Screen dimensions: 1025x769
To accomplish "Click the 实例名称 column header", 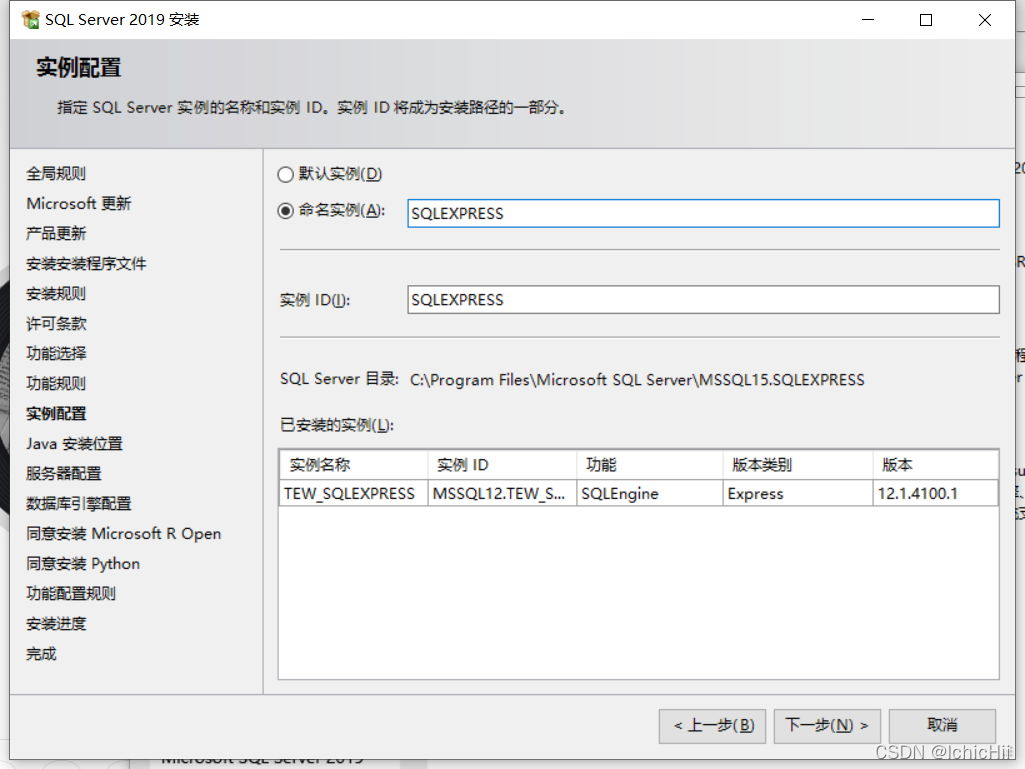I will pos(354,465).
